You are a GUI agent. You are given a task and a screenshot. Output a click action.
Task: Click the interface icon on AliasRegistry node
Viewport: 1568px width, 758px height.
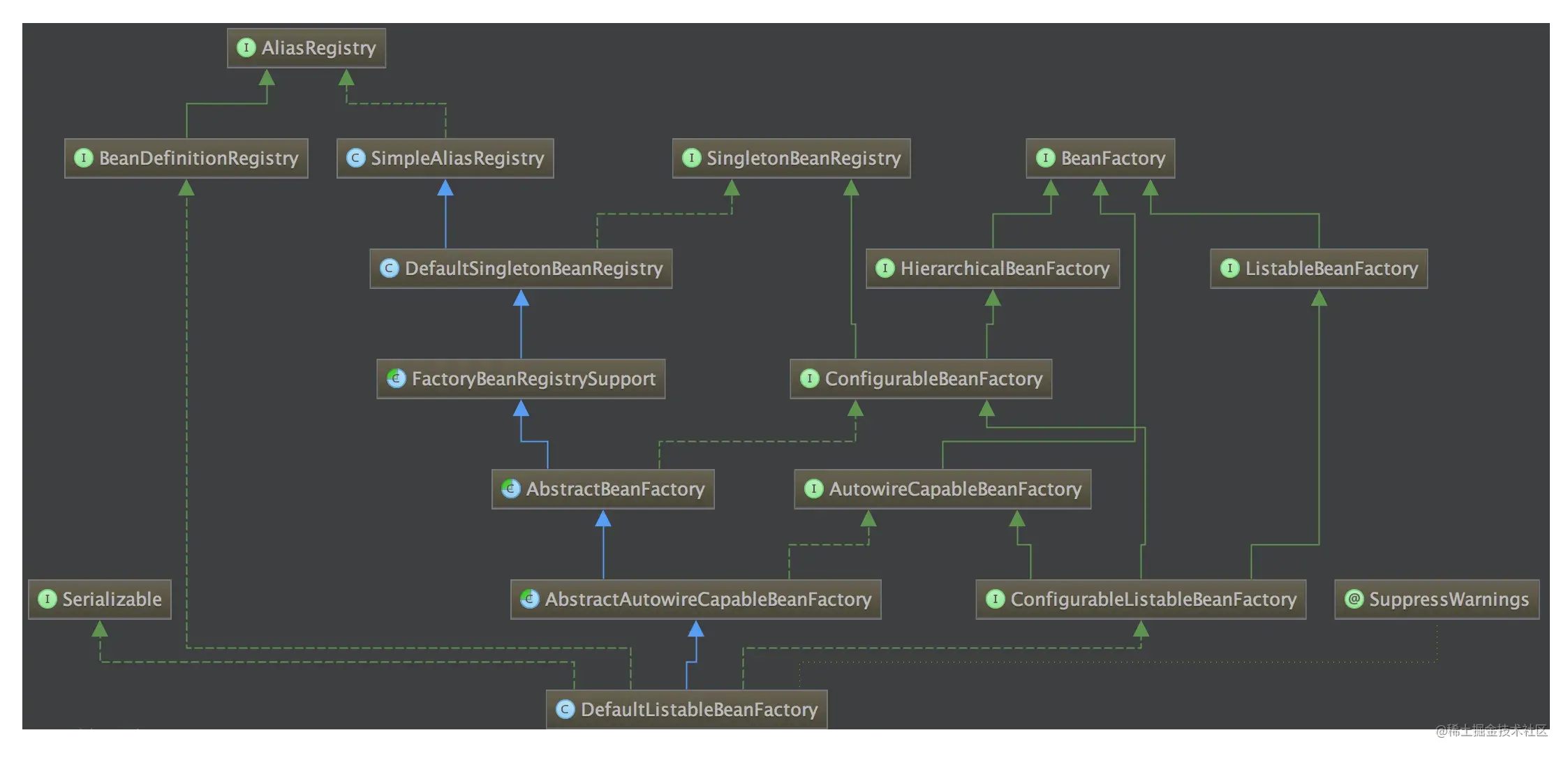pyautogui.click(x=246, y=48)
